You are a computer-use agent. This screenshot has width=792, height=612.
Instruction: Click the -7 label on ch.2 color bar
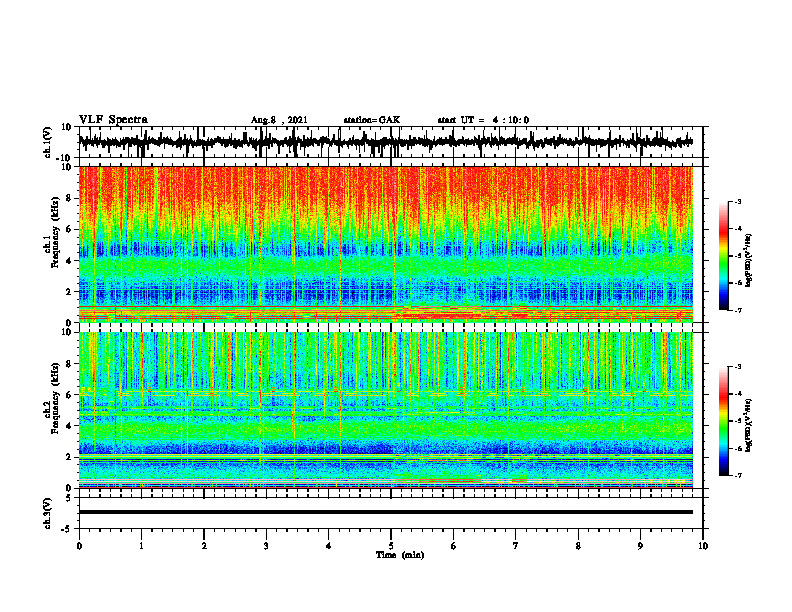tap(738, 475)
